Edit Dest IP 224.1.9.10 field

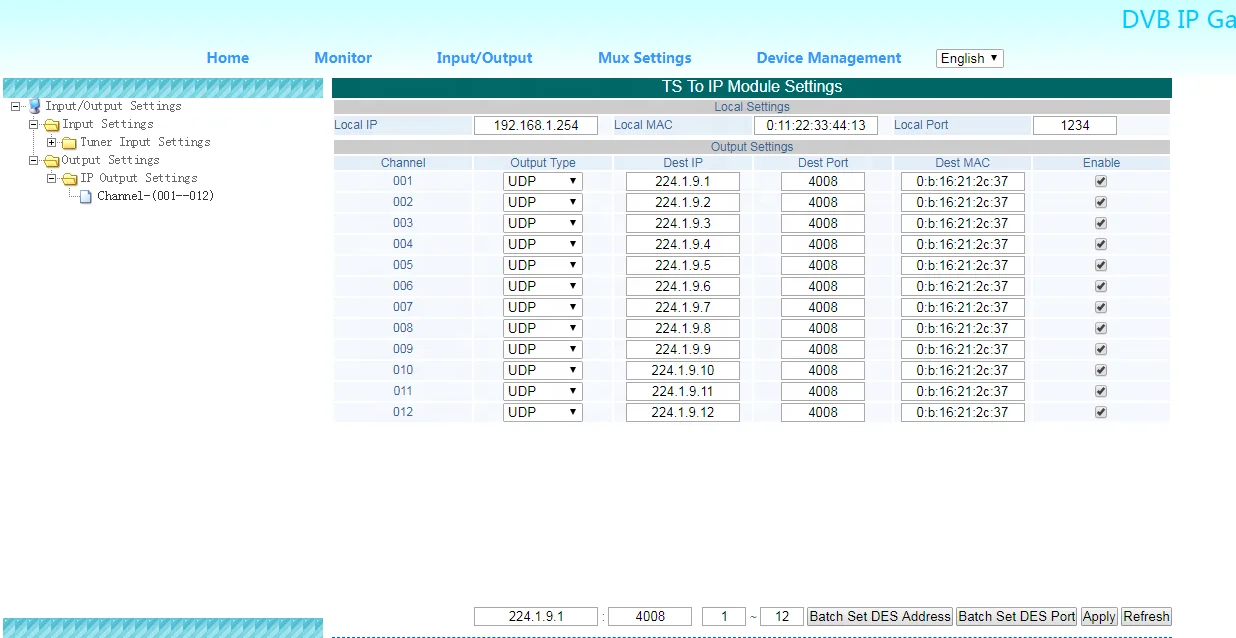[683, 370]
